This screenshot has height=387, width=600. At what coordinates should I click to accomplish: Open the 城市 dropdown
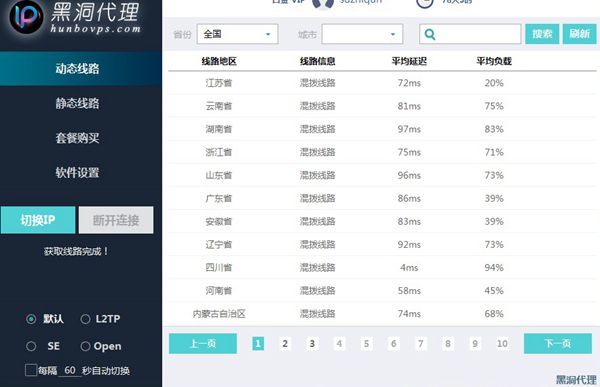click(x=362, y=34)
